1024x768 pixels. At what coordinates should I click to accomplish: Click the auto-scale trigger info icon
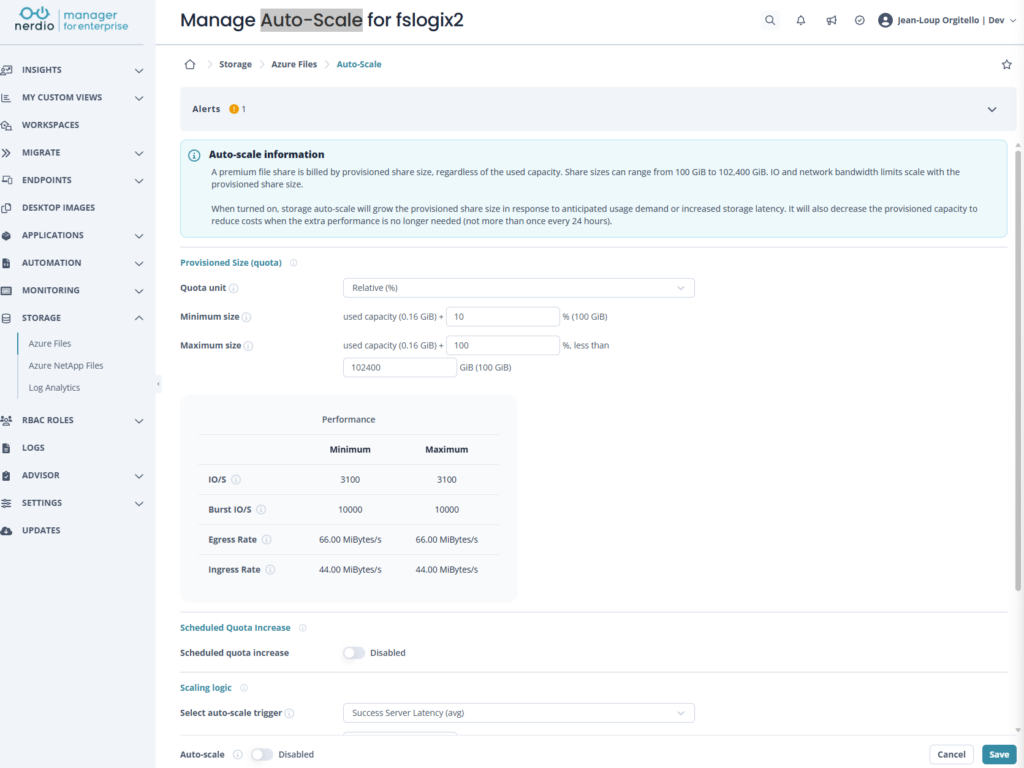click(289, 713)
